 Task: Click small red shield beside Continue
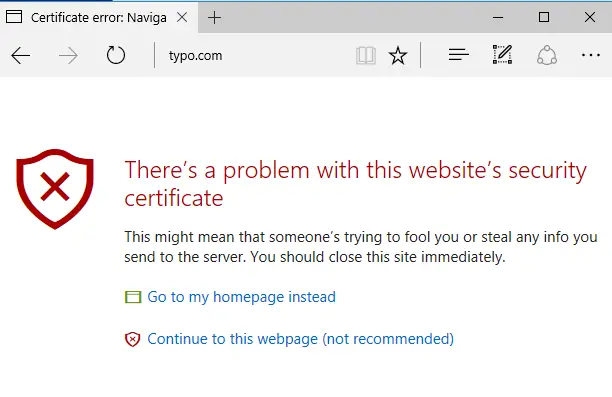click(x=132, y=339)
